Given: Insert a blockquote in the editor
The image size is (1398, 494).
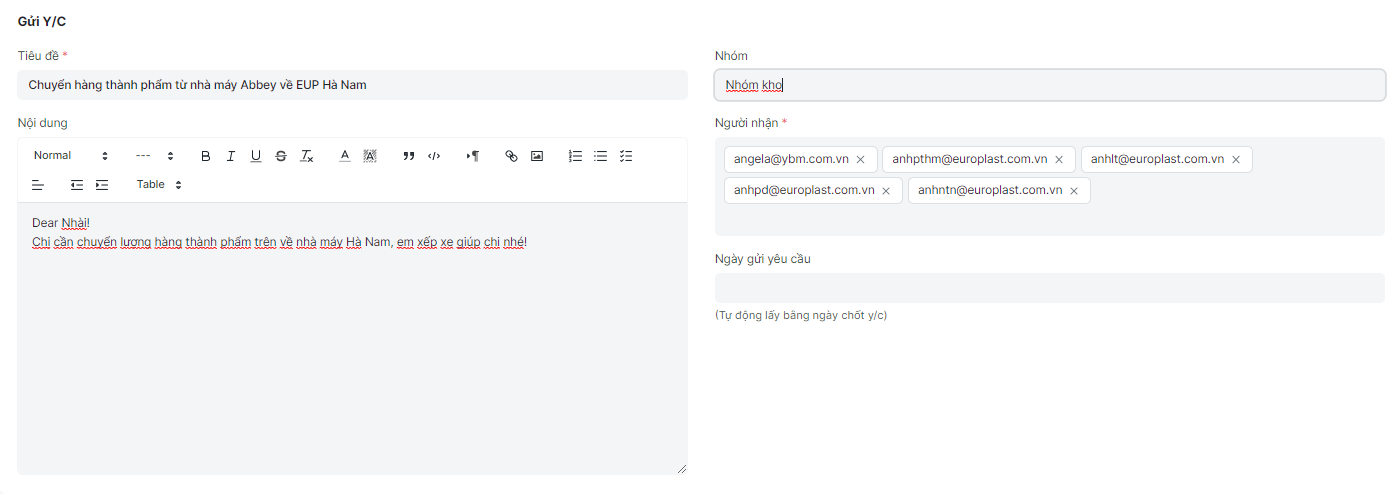Looking at the screenshot, I should (409, 156).
